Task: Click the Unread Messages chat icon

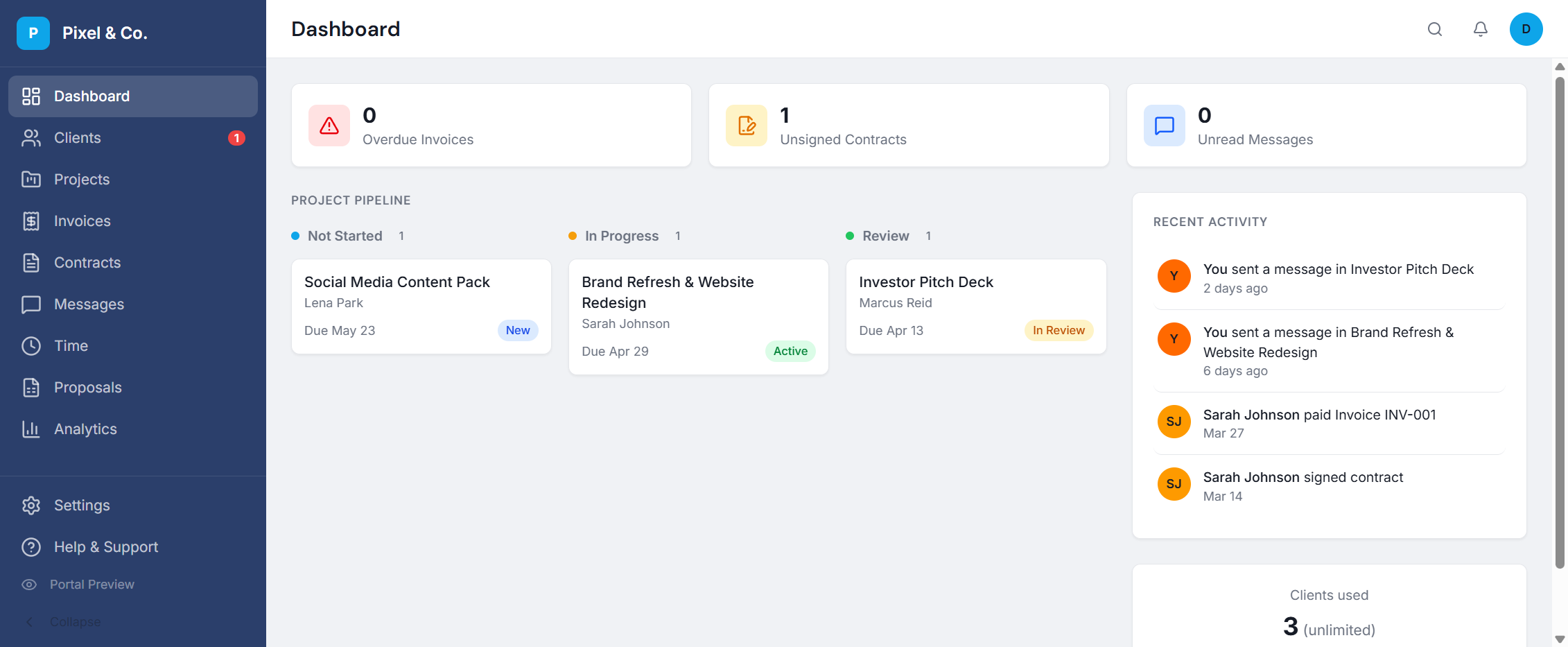Action: coord(1164,126)
